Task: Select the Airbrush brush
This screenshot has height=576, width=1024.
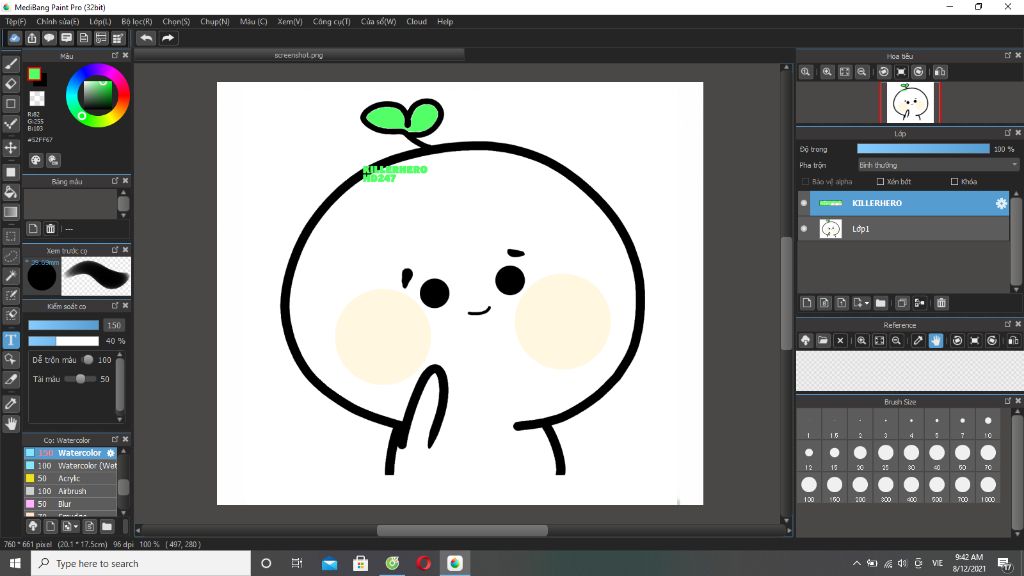Action: (71, 491)
